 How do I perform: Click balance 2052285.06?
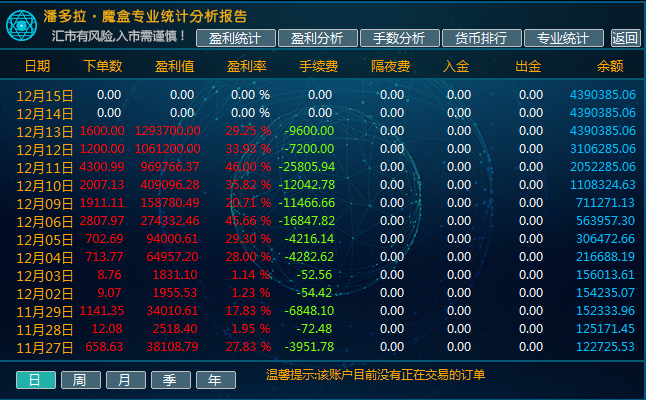pyautogui.click(x=603, y=167)
